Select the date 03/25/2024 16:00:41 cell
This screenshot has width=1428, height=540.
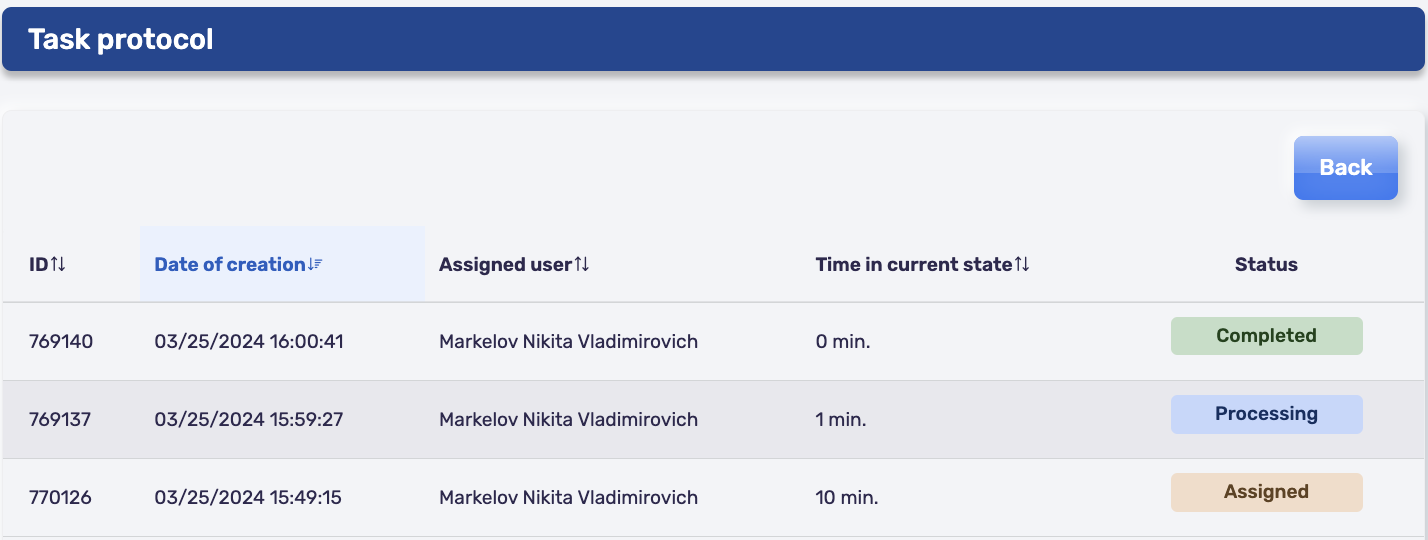[249, 342]
